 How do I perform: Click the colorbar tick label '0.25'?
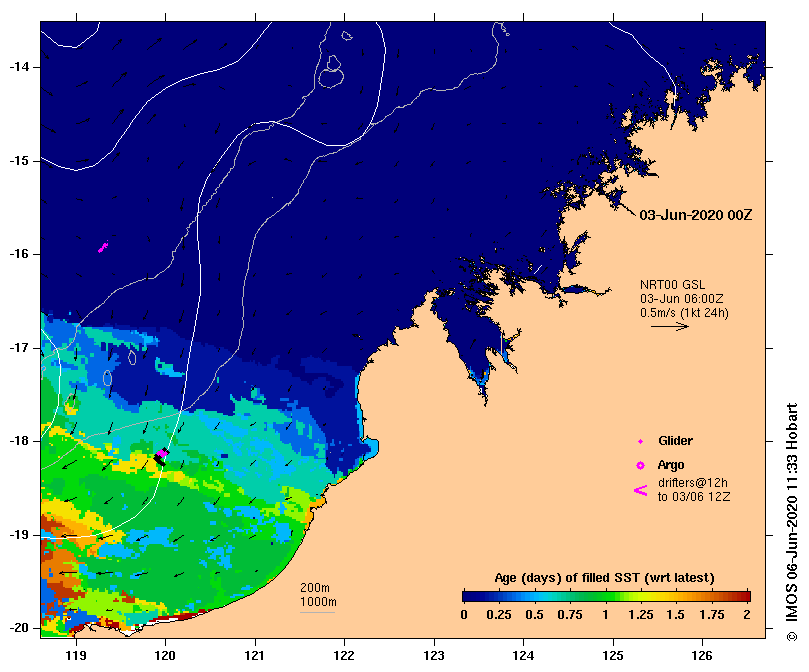click(499, 615)
